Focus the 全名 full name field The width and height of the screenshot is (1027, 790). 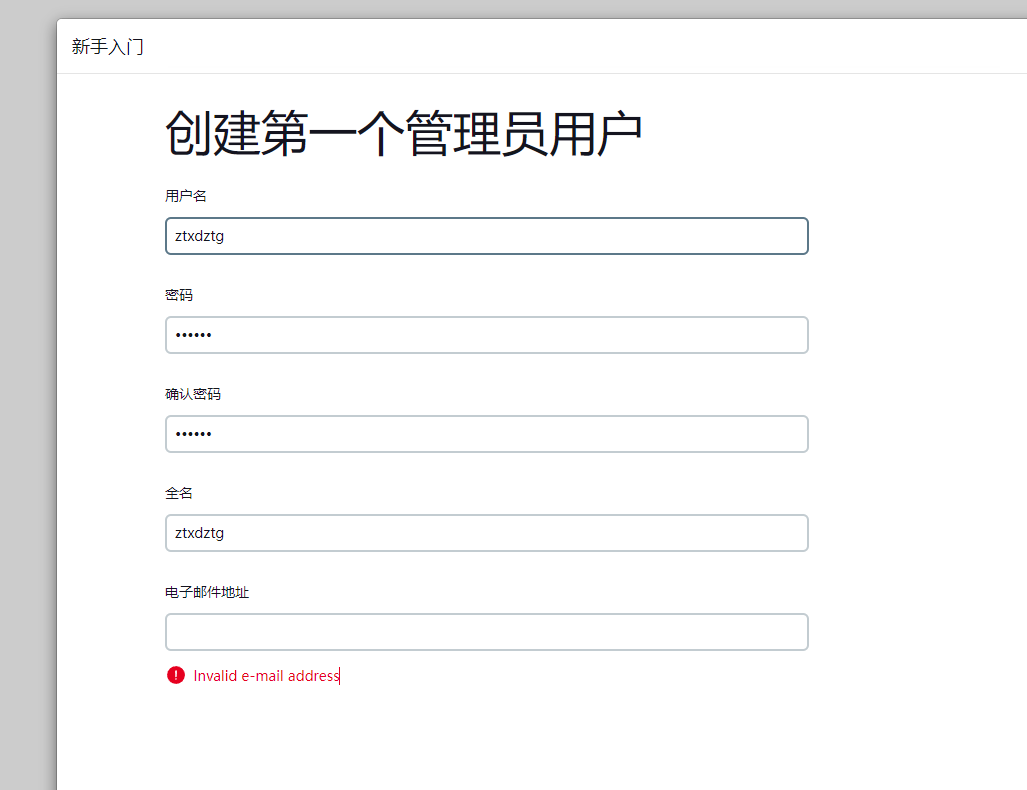tap(487, 533)
